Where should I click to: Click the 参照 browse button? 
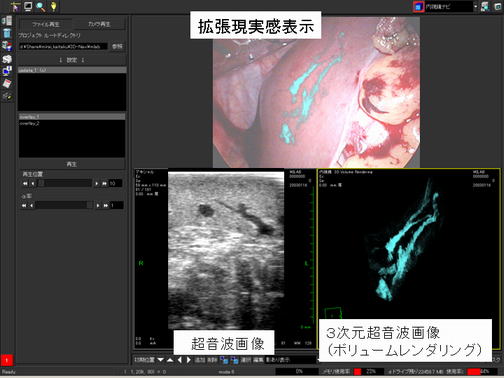click(117, 46)
